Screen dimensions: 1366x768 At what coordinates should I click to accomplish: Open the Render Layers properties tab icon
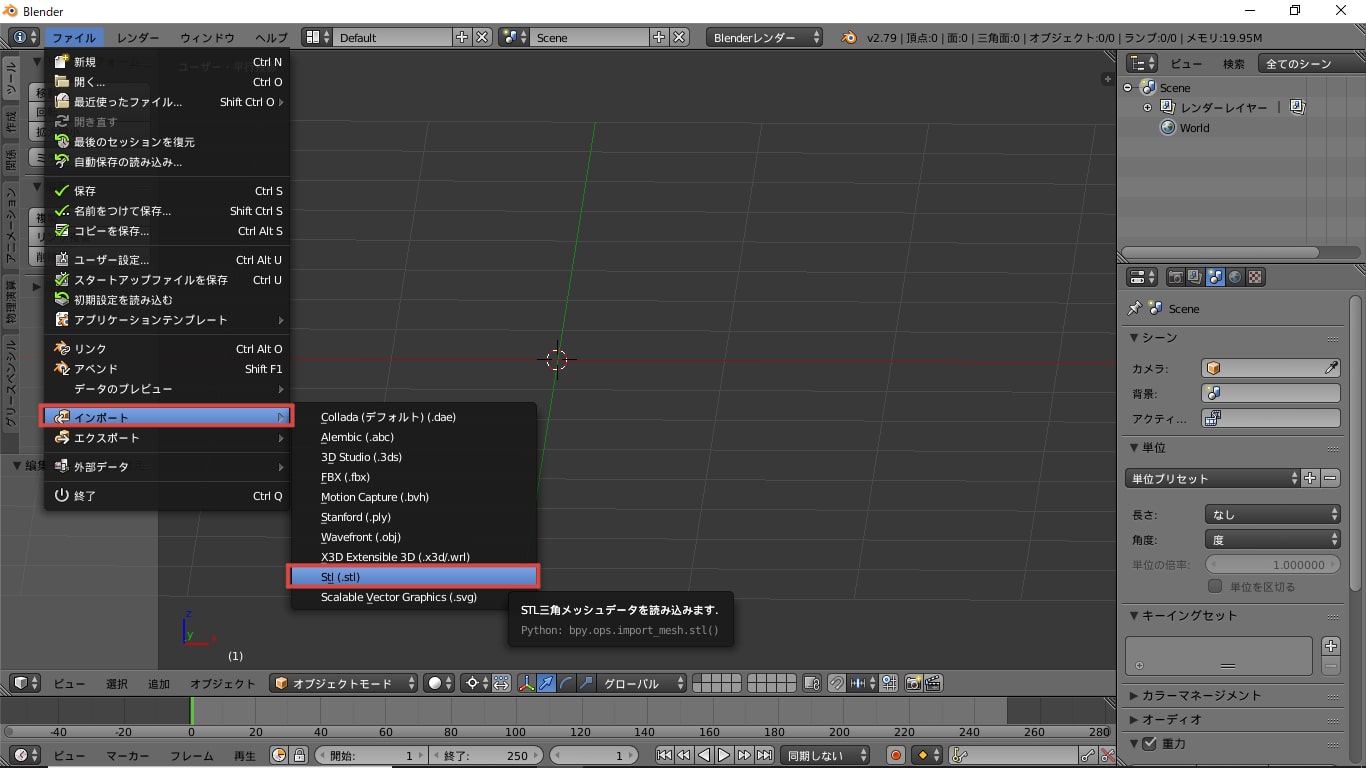pyautogui.click(x=1195, y=277)
